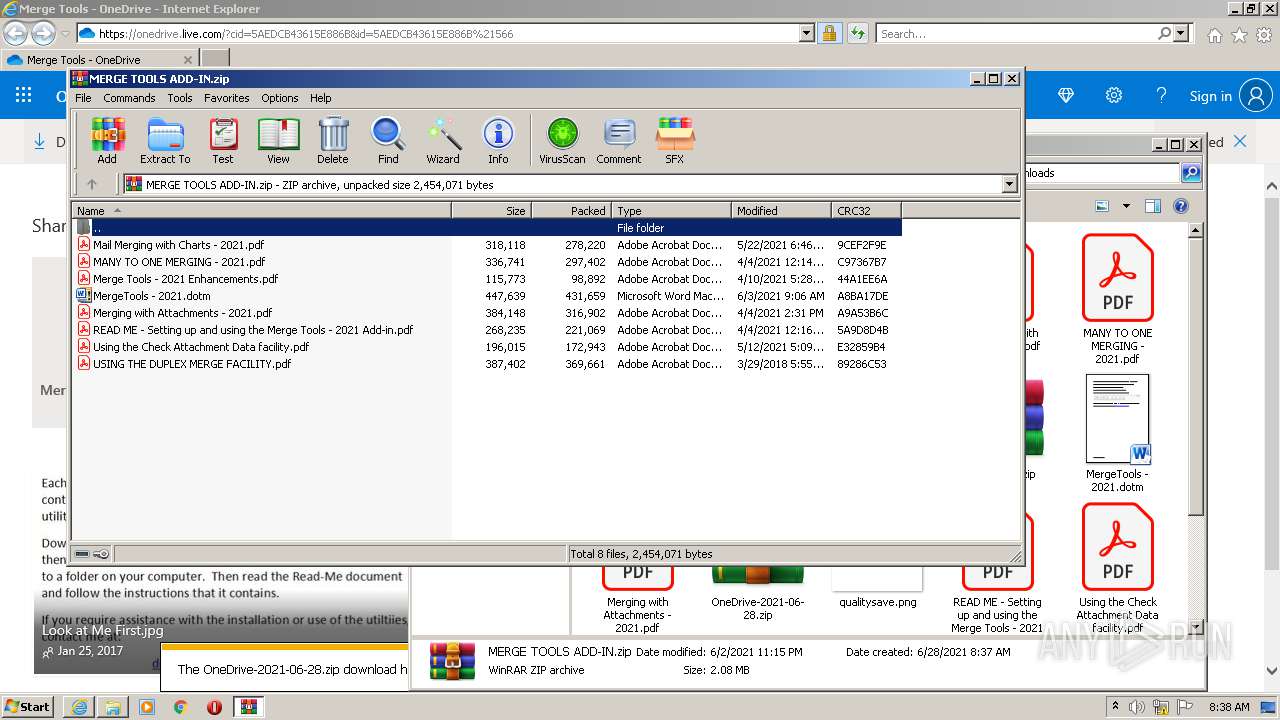Open Internet Explorer from taskbar
This screenshot has height=720, width=1280.
pos(79,706)
